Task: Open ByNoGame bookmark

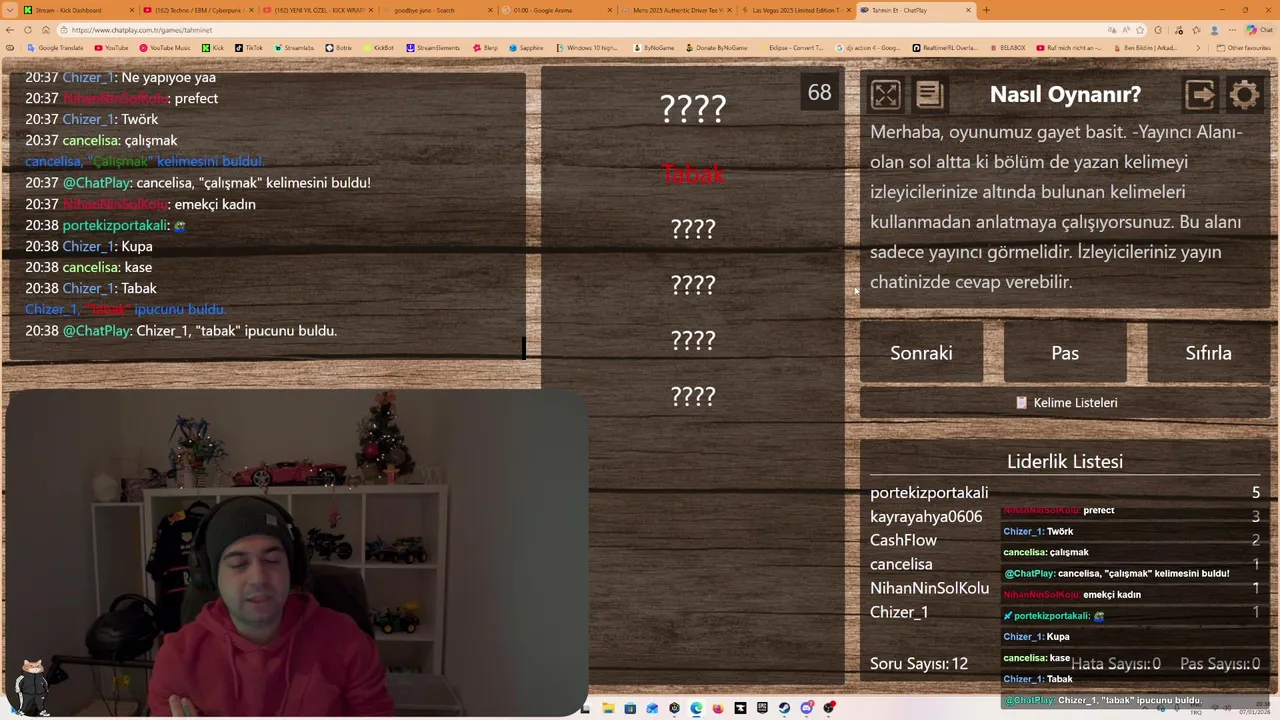Action: click(x=655, y=48)
